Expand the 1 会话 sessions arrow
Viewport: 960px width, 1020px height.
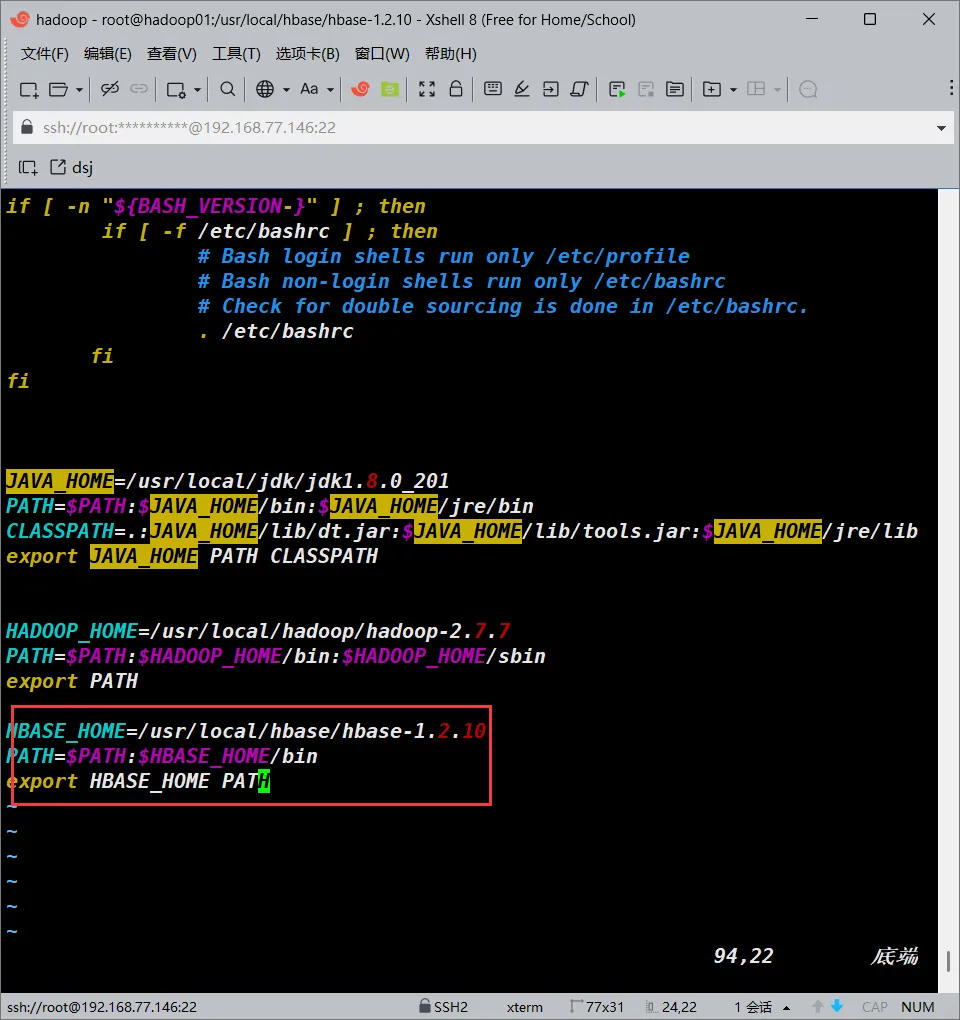click(786, 1008)
